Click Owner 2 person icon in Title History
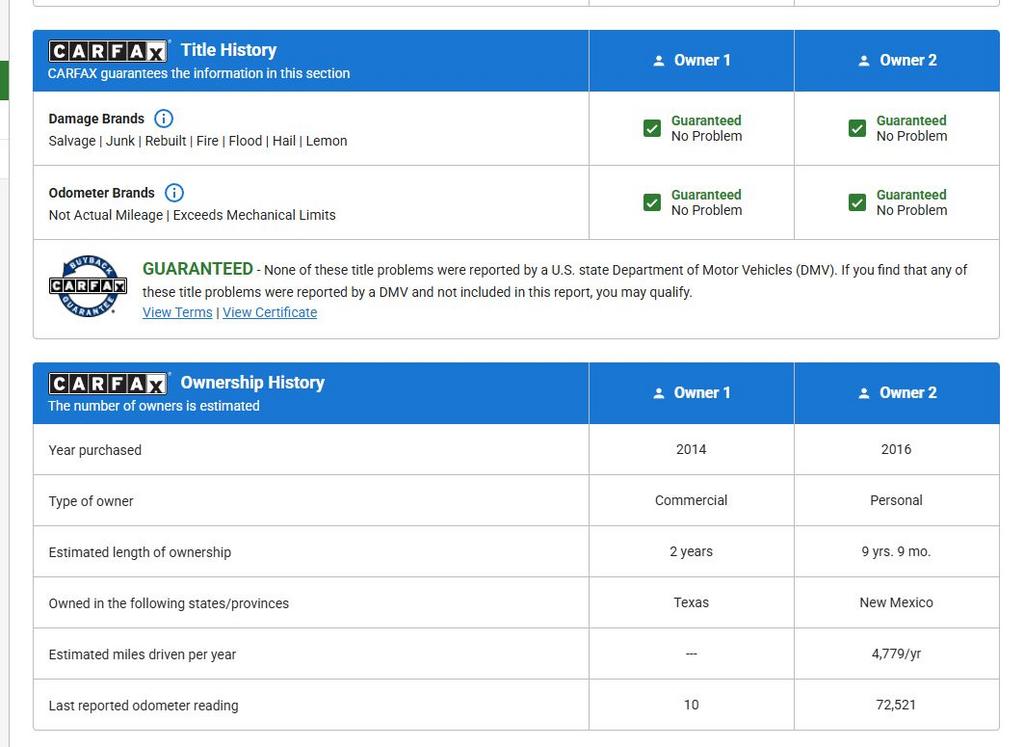This screenshot has width=1024, height=747. pos(864,61)
